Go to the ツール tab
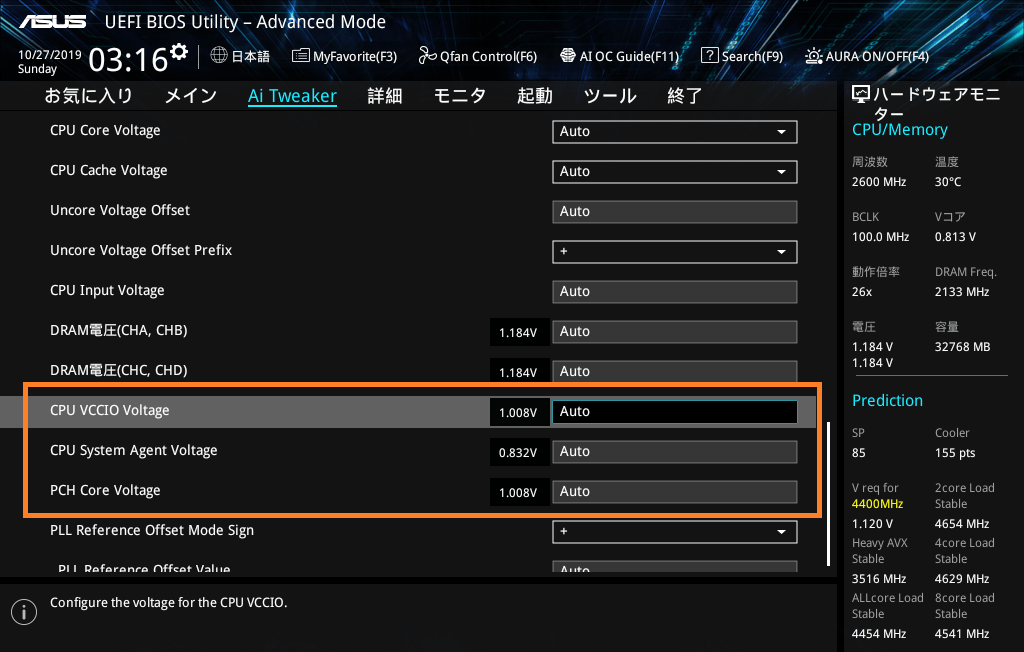 [x=610, y=96]
